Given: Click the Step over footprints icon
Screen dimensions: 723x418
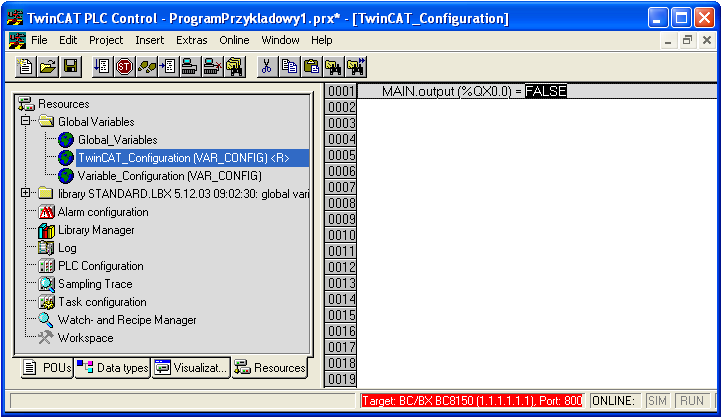Looking at the screenshot, I should click(x=147, y=67).
